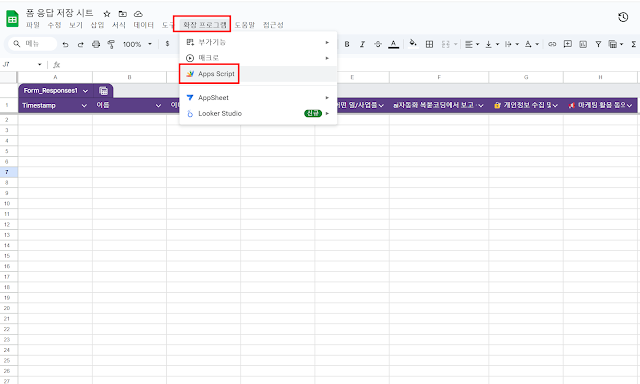Image resolution: width=640 pixels, height=384 pixels.
Task: Click the create filter funnel icon
Action: (598, 44)
